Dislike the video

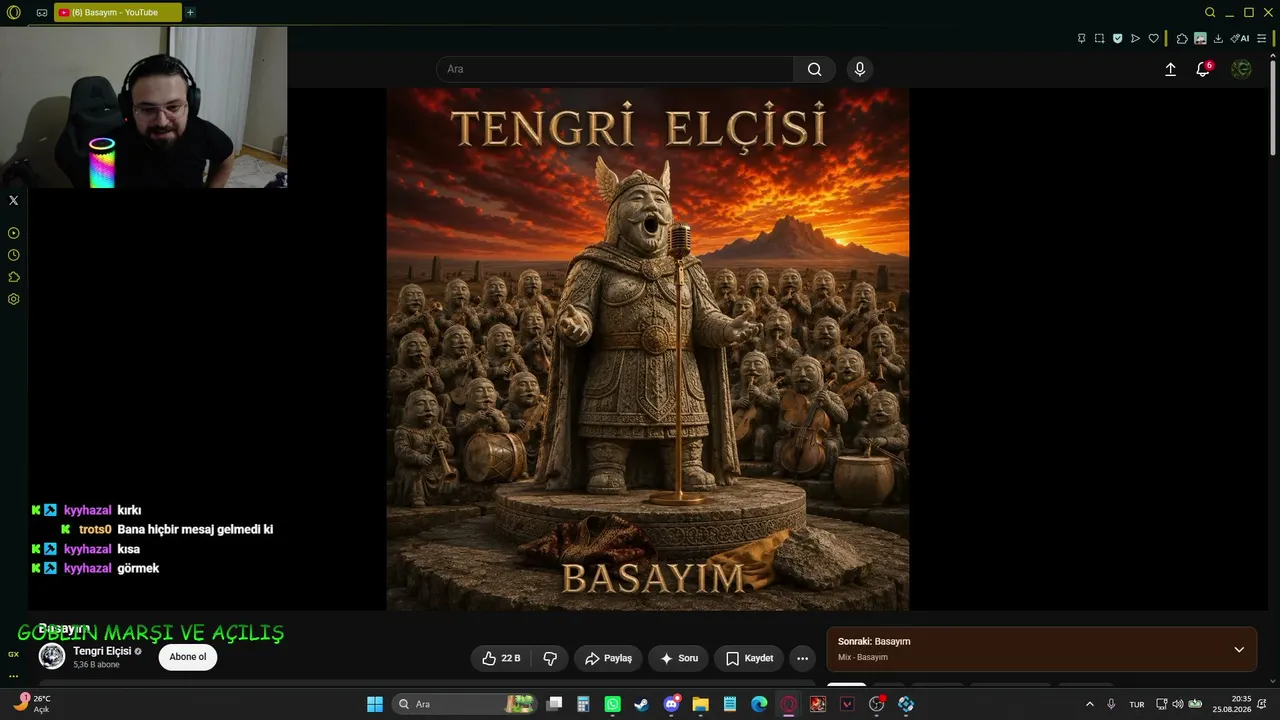(x=550, y=658)
